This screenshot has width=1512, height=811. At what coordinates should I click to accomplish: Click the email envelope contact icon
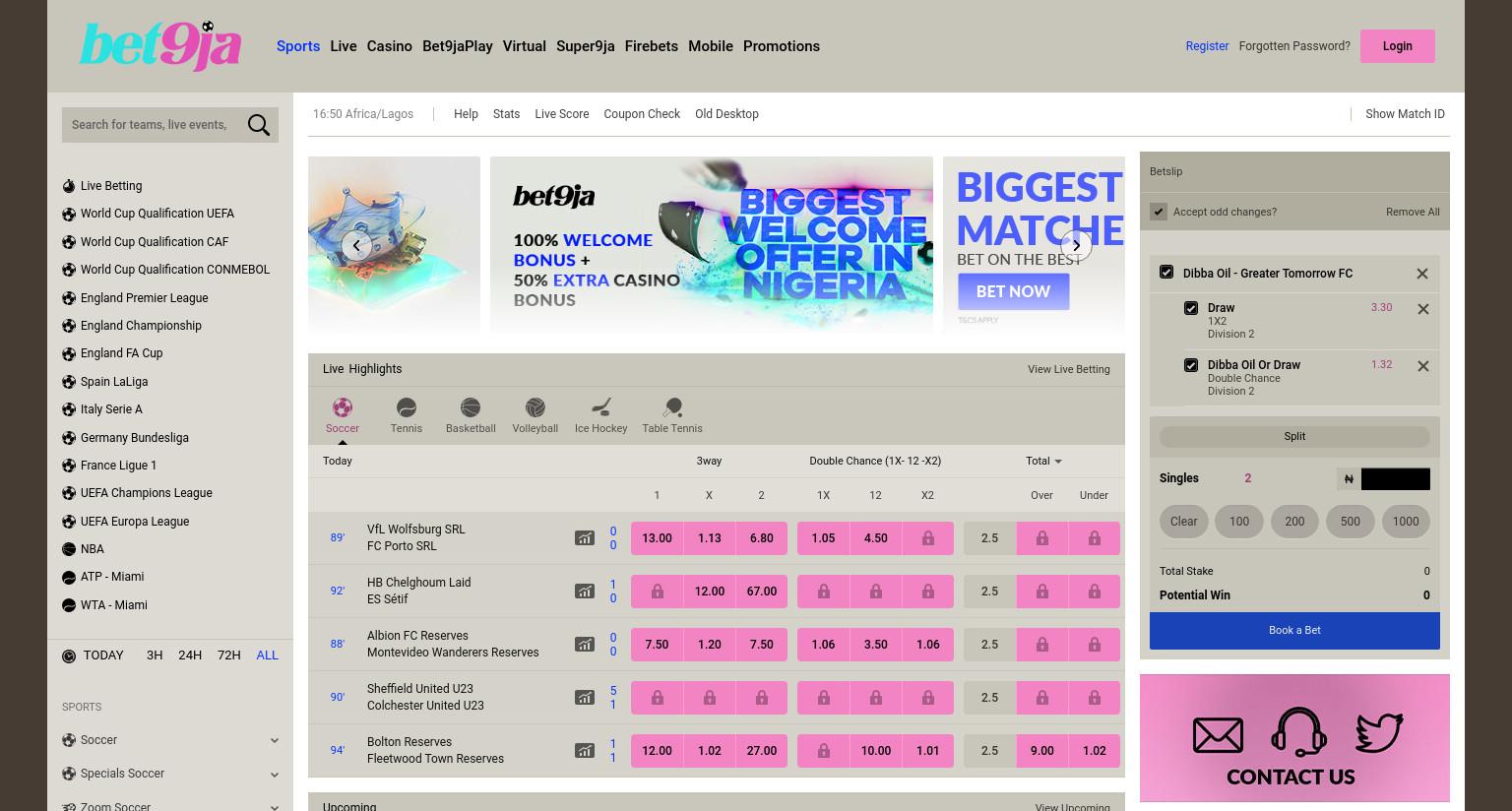tap(1218, 735)
